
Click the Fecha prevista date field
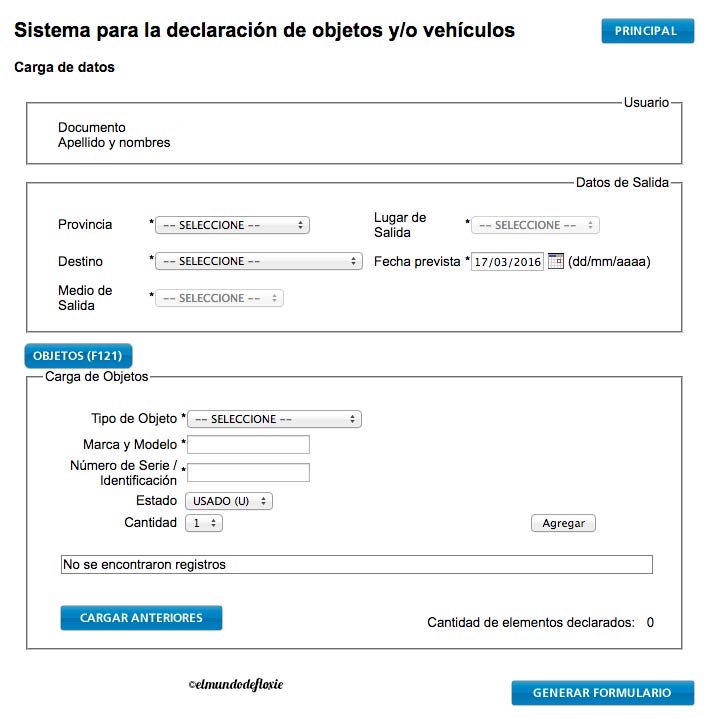(507, 262)
